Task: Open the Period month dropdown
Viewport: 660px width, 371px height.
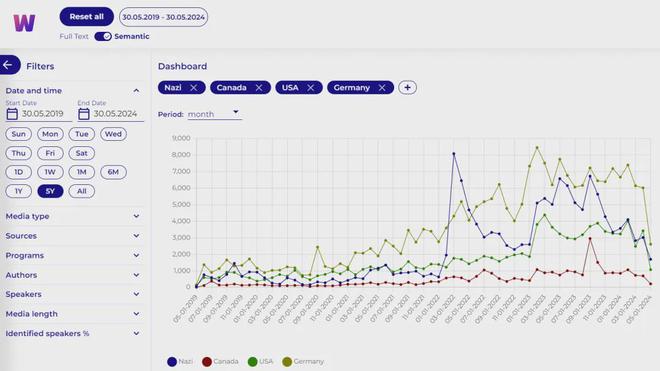Action: 215,114
